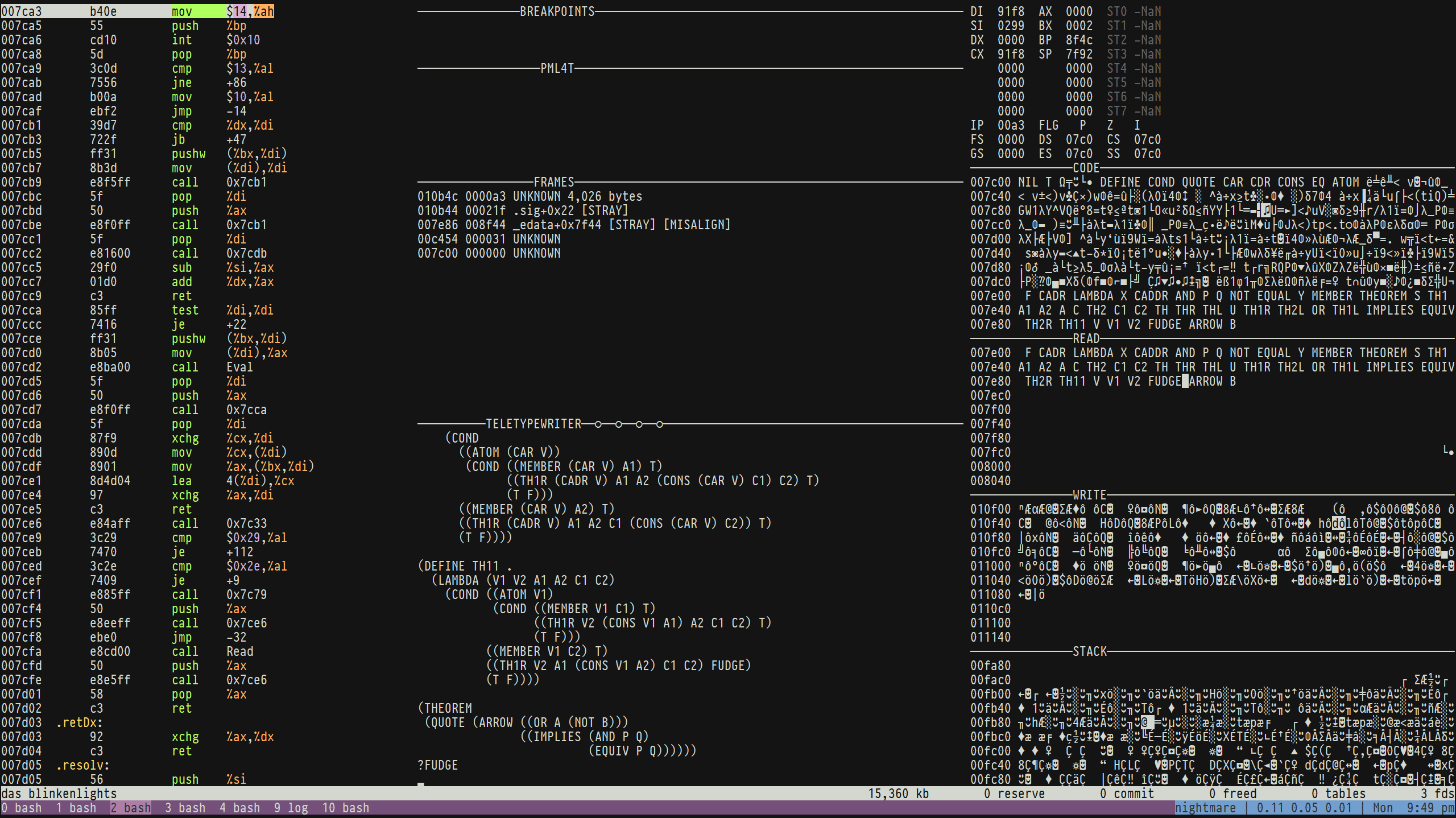Click the WRITE memory panel header
1456x818 pixels.
pyautogui.click(x=1089, y=495)
